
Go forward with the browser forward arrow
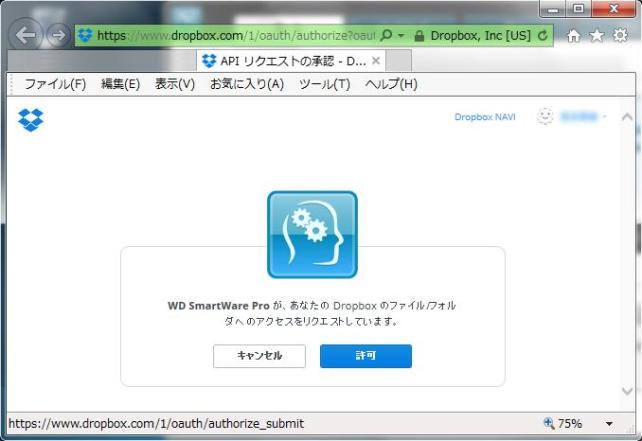coord(58,35)
